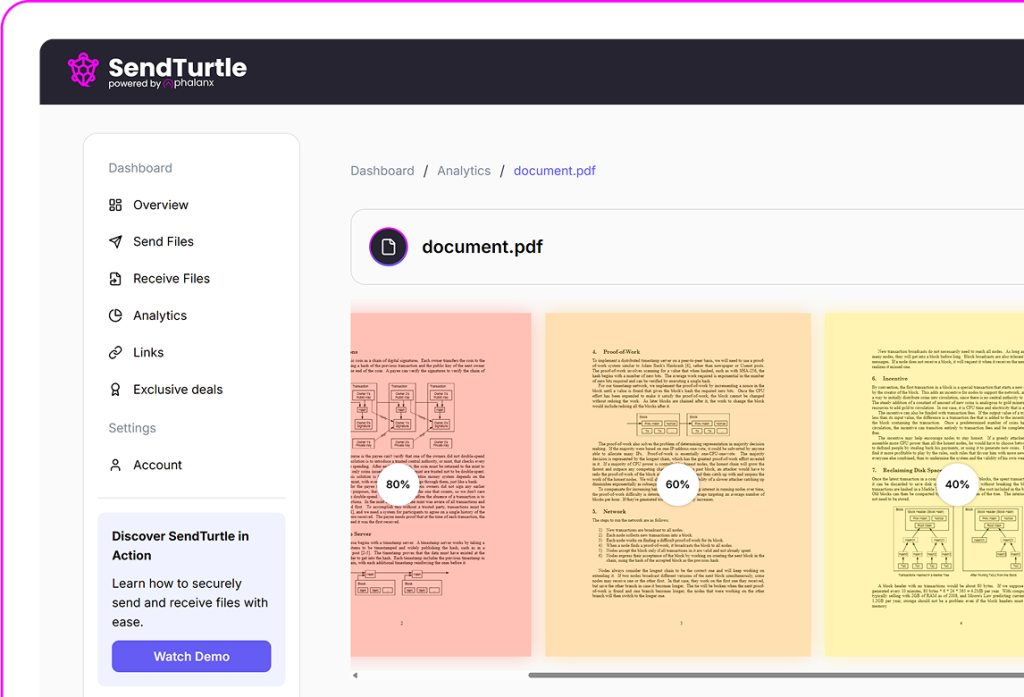Click the Dashboard sidebar heading

pos(140,169)
